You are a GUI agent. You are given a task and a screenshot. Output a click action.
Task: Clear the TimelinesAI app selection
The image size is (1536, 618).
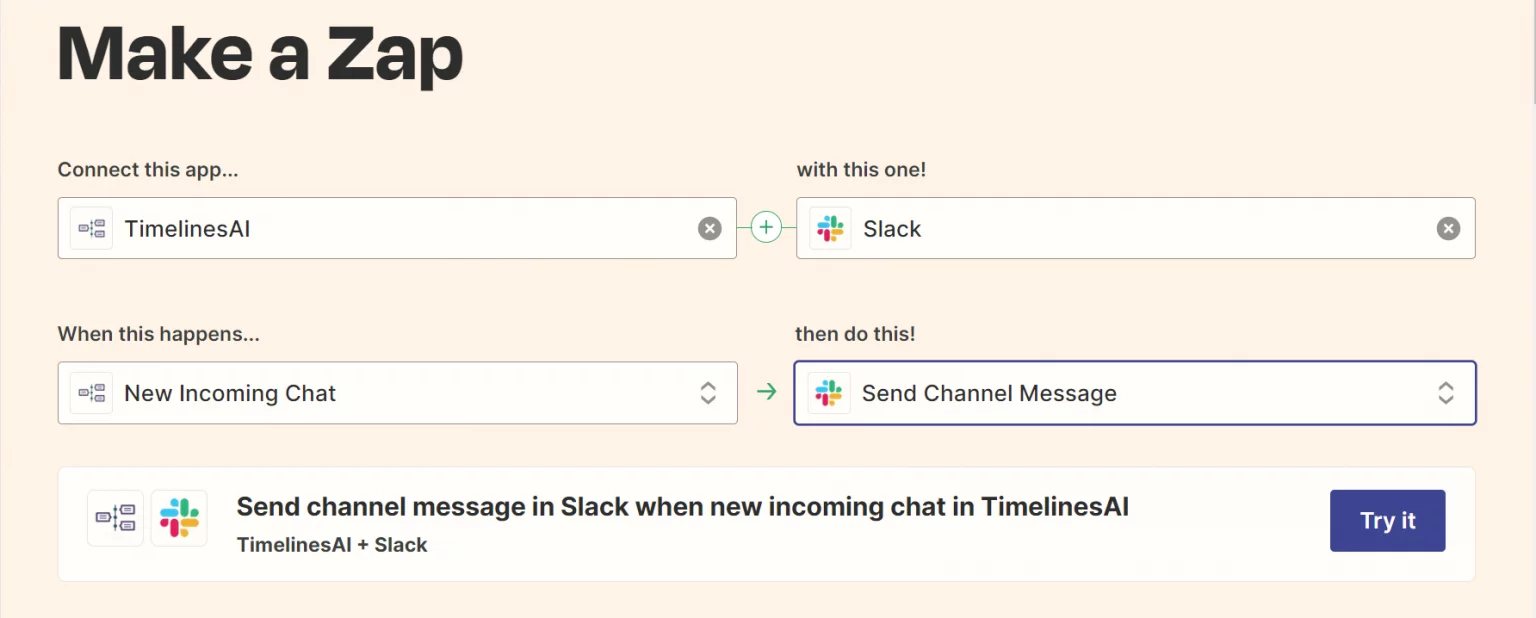point(710,228)
